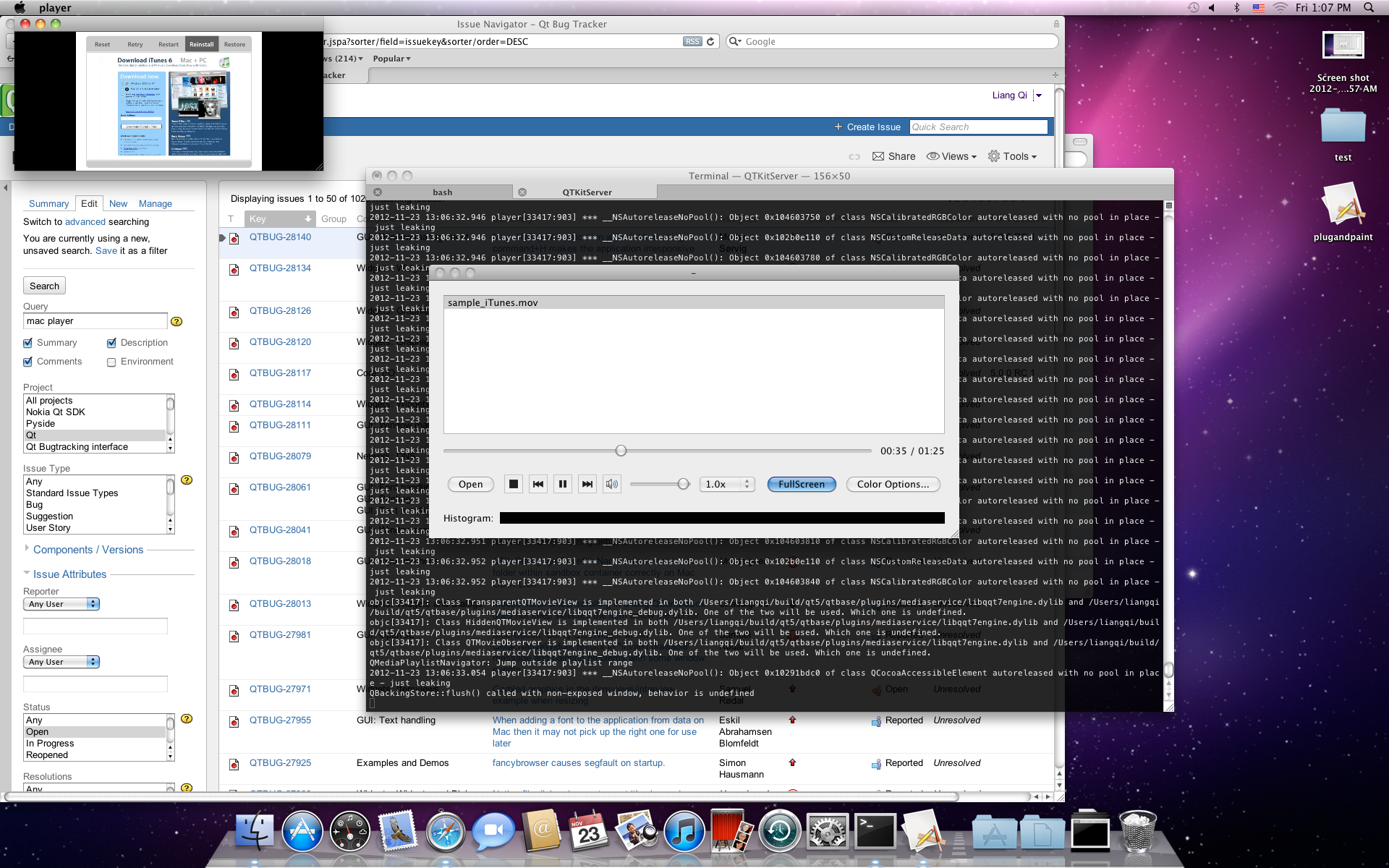
Task: Pause playback in the player window
Action: [x=563, y=484]
